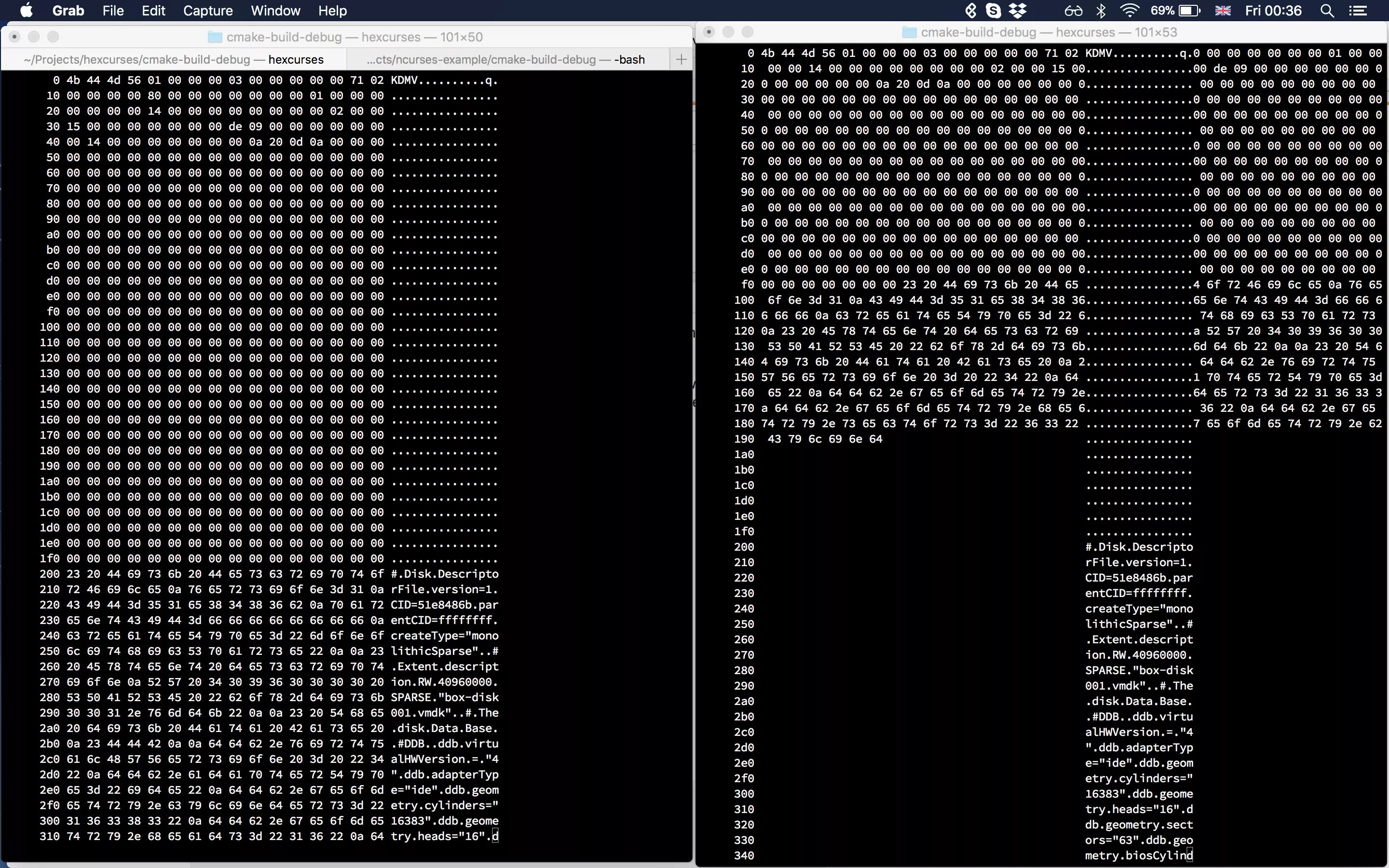Image resolution: width=1389 pixels, height=868 pixels.
Task: Open the Capture menu
Action: click(x=208, y=10)
